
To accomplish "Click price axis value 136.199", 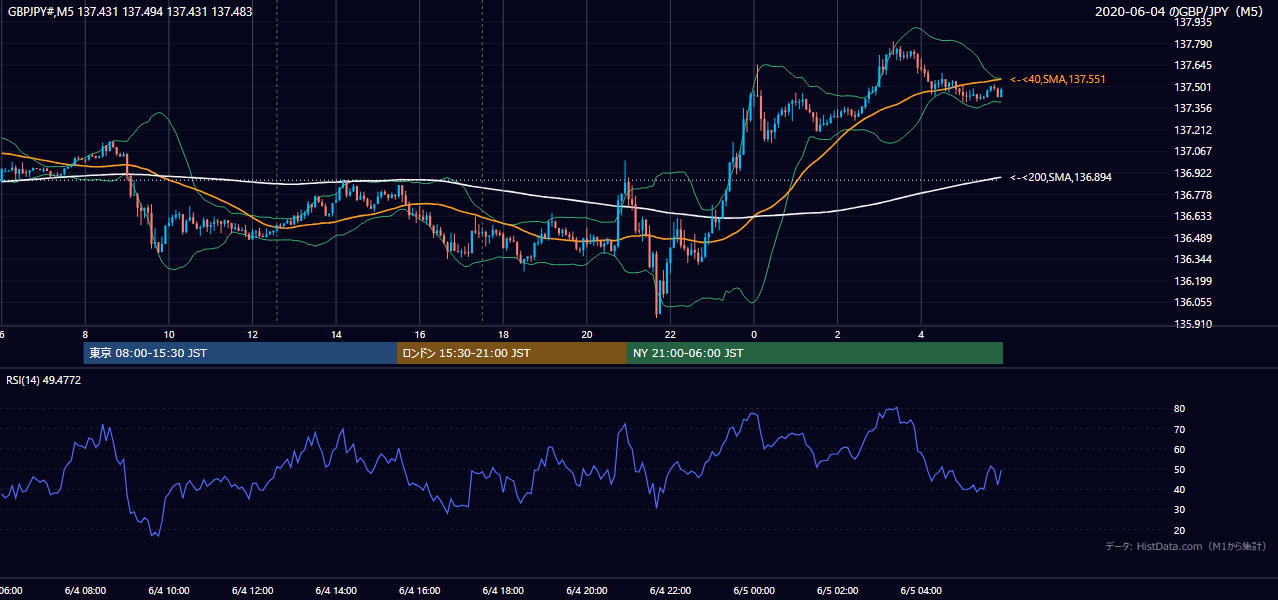I will point(1192,281).
